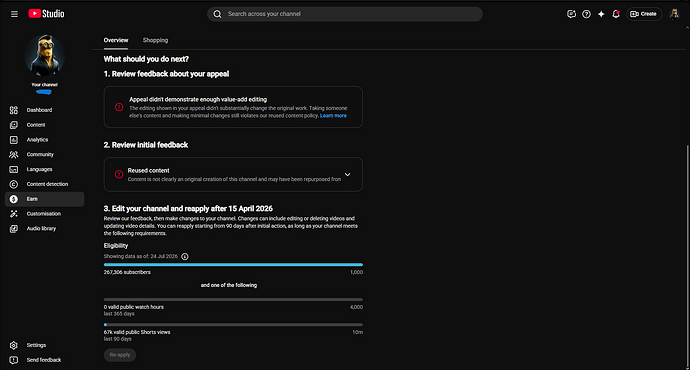Viewport: 690px width, 370px height.
Task: Click 'Appeal didn't demonstrate enough value-add editing' title
Action: [x=198, y=99]
